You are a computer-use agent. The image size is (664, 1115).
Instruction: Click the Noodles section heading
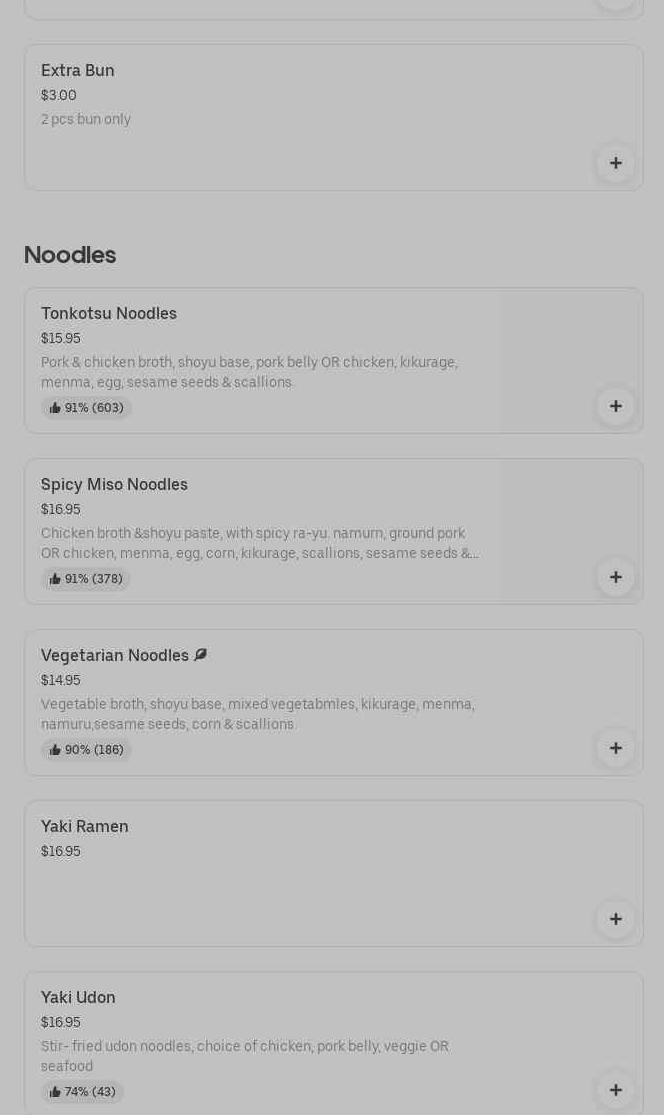tap(70, 255)
